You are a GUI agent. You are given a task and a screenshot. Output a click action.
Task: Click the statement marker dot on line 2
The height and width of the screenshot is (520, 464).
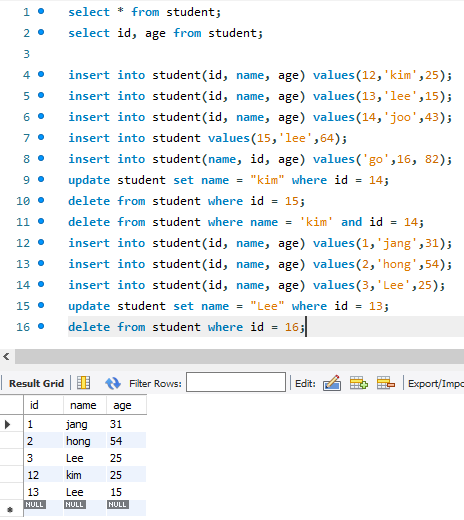41,32
